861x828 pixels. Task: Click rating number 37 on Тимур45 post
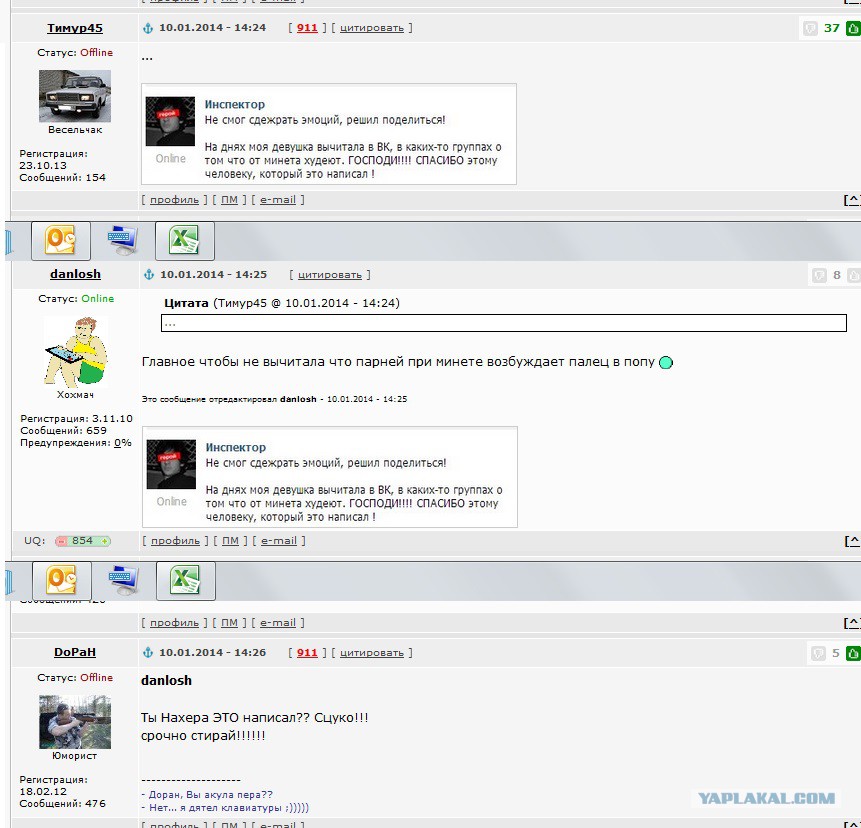point(831,28)
